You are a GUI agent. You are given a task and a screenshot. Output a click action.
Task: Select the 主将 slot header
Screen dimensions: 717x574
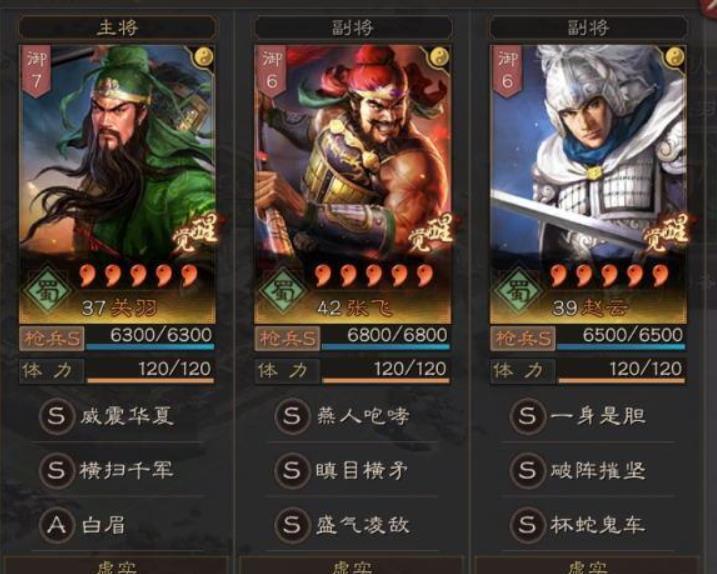tap(117, 27)
